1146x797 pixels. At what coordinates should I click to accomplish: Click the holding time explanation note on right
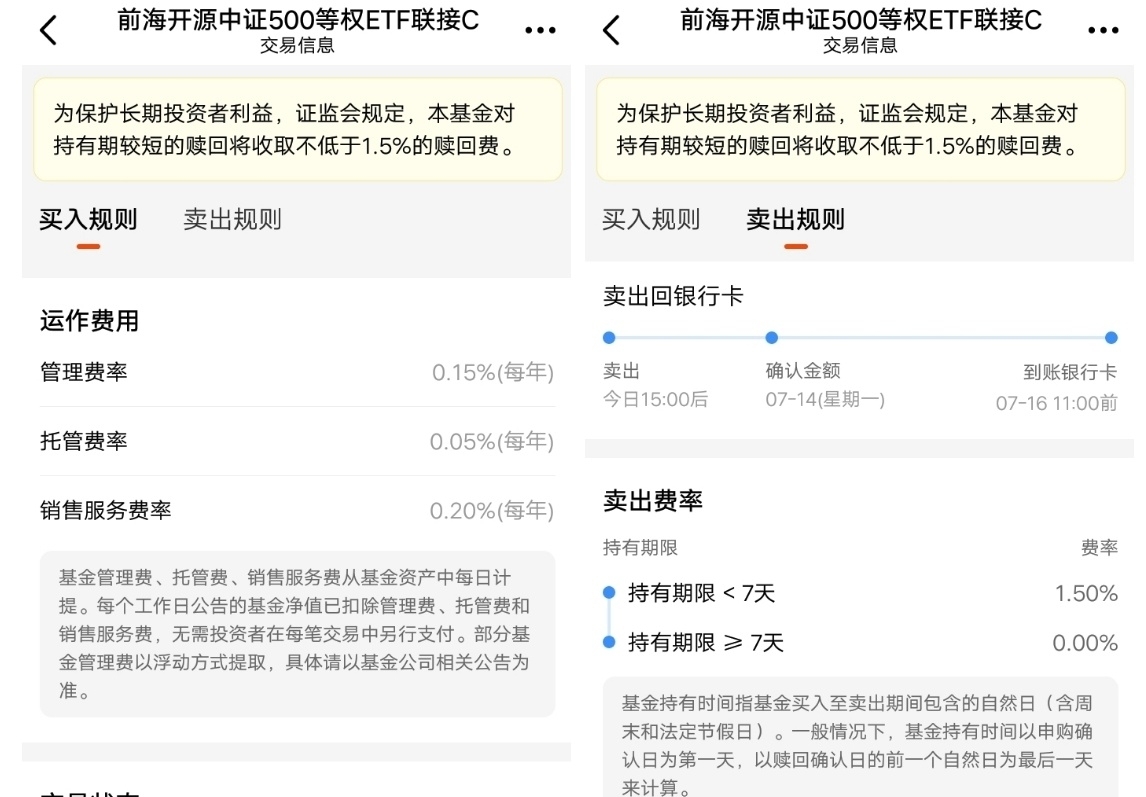(x=860, y=739)
